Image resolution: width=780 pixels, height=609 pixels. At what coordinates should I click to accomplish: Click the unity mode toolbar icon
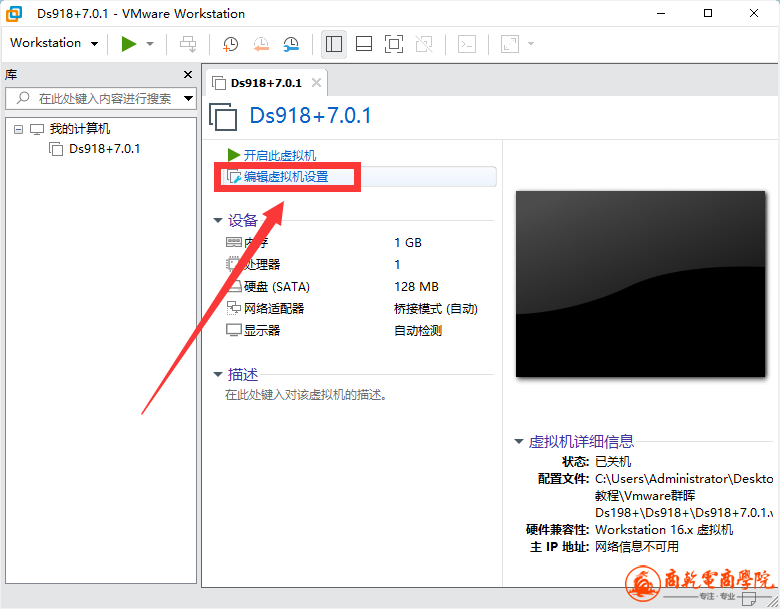(x=424, y=44)
